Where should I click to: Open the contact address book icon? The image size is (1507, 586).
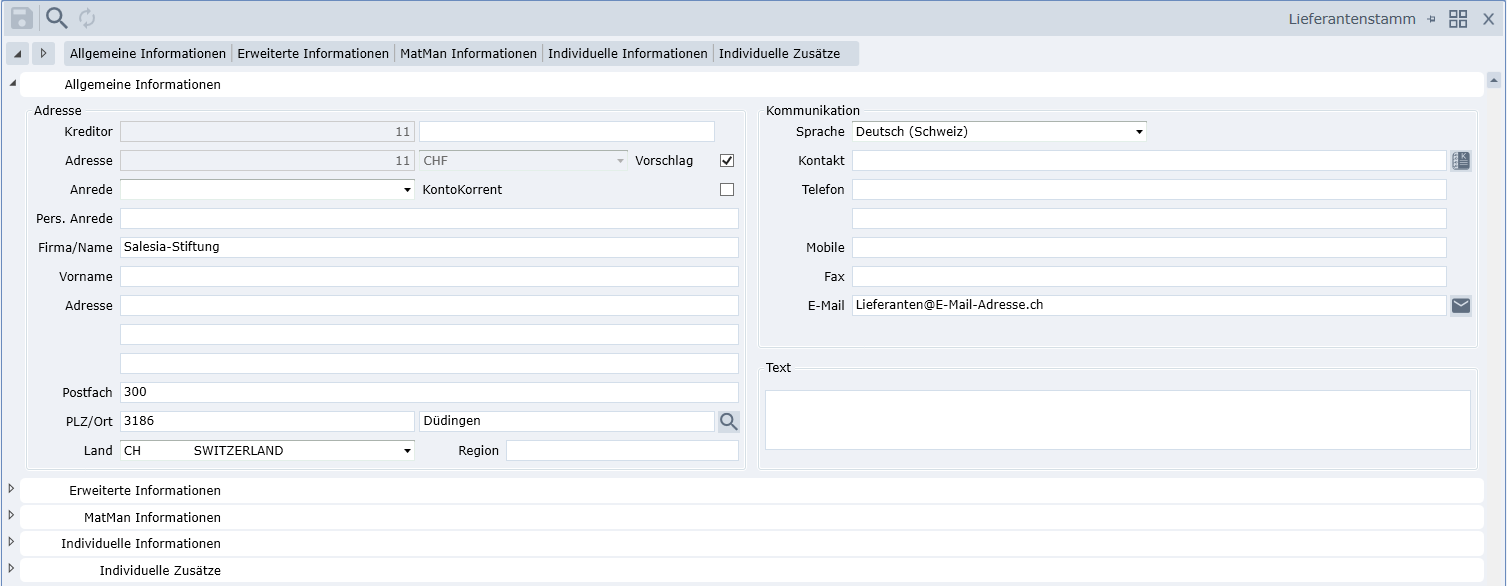1461,161
